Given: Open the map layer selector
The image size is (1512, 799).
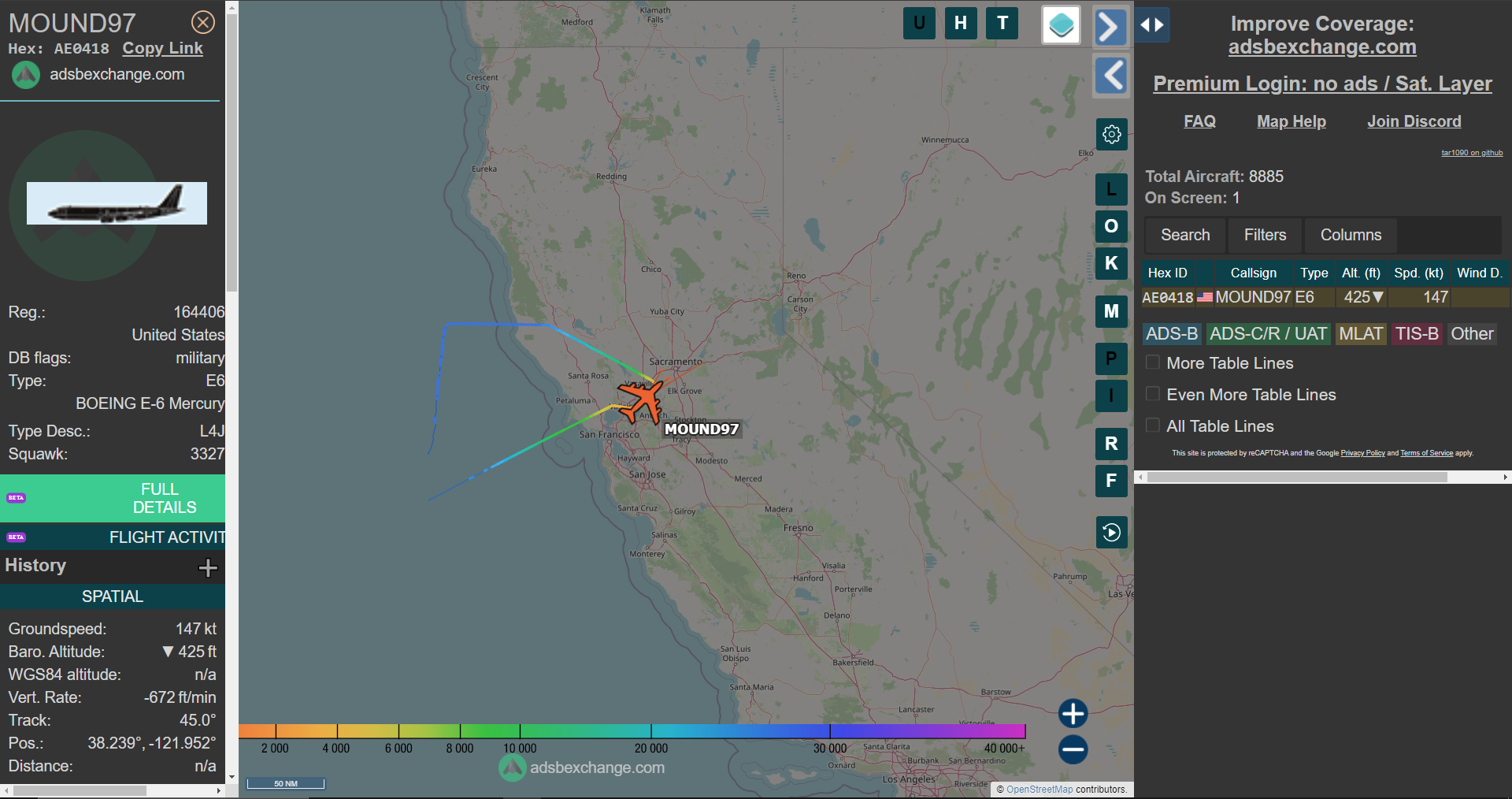Looking at the screenshot, I should click(x=1061, y=24).
